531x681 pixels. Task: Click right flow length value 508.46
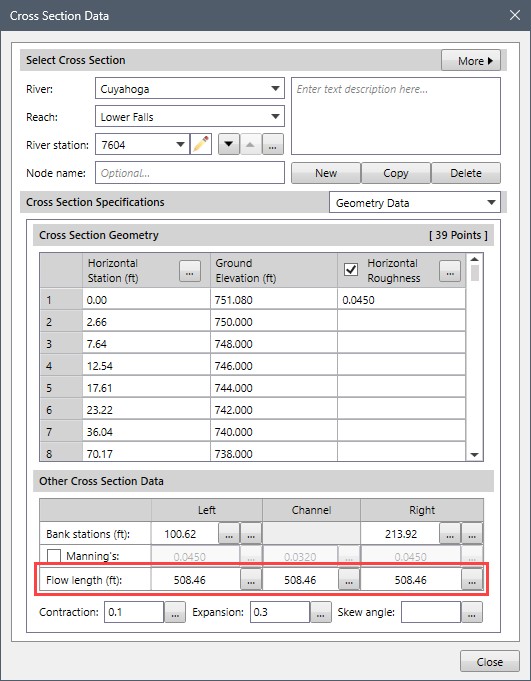[411, 580]
